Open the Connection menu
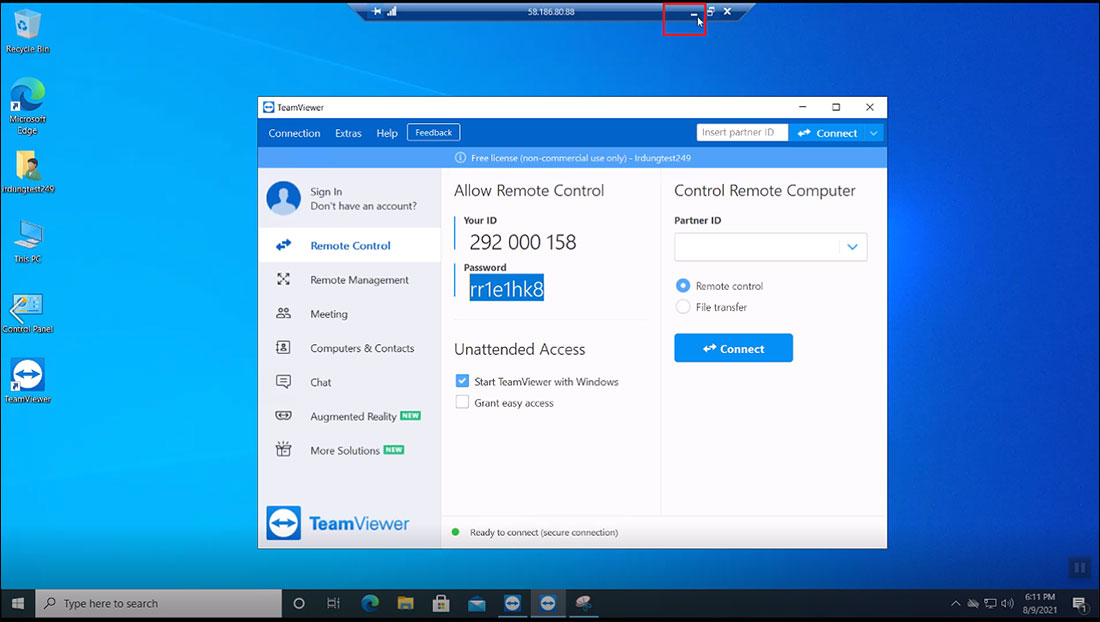1100x622 pixels. point(294,133)
